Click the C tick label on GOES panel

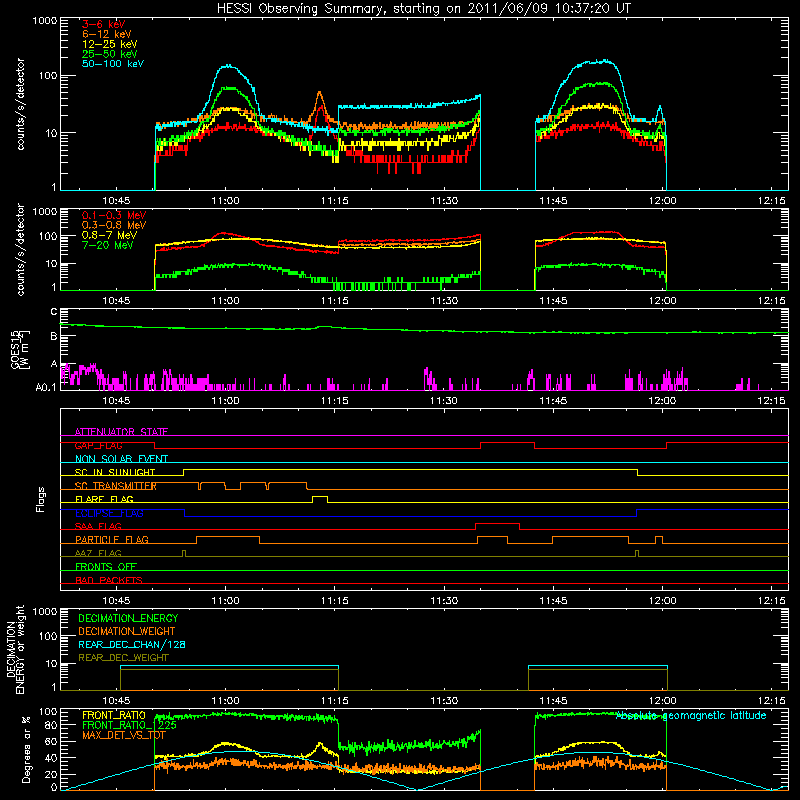54,312
